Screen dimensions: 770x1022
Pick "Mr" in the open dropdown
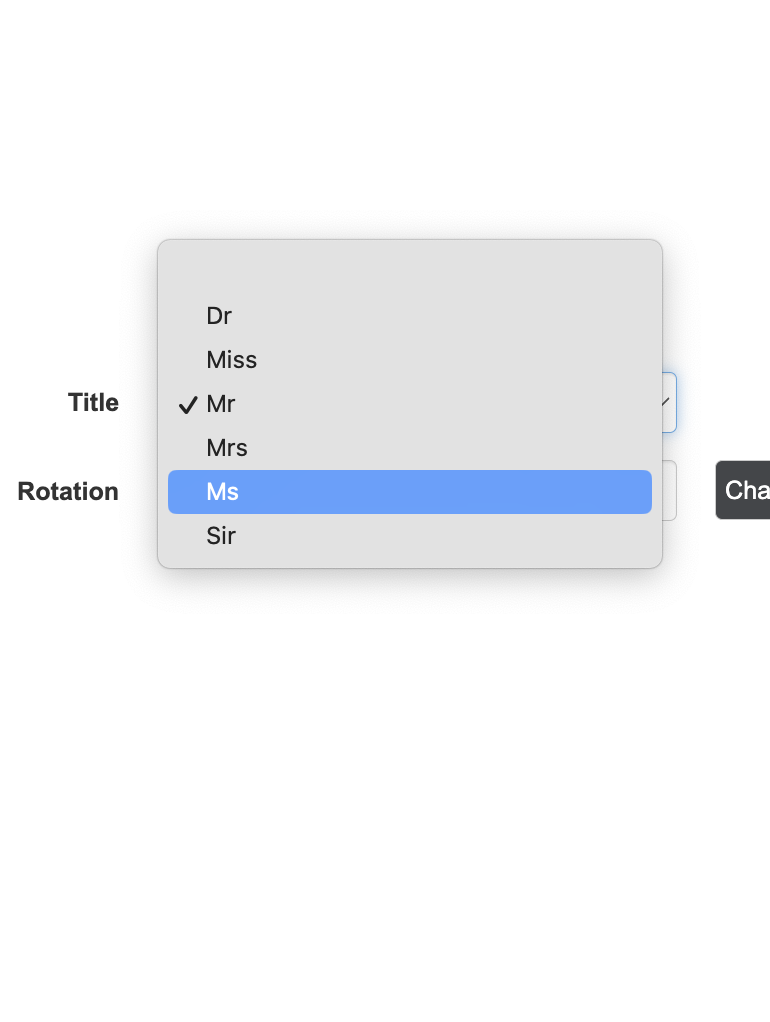(221, 404)
